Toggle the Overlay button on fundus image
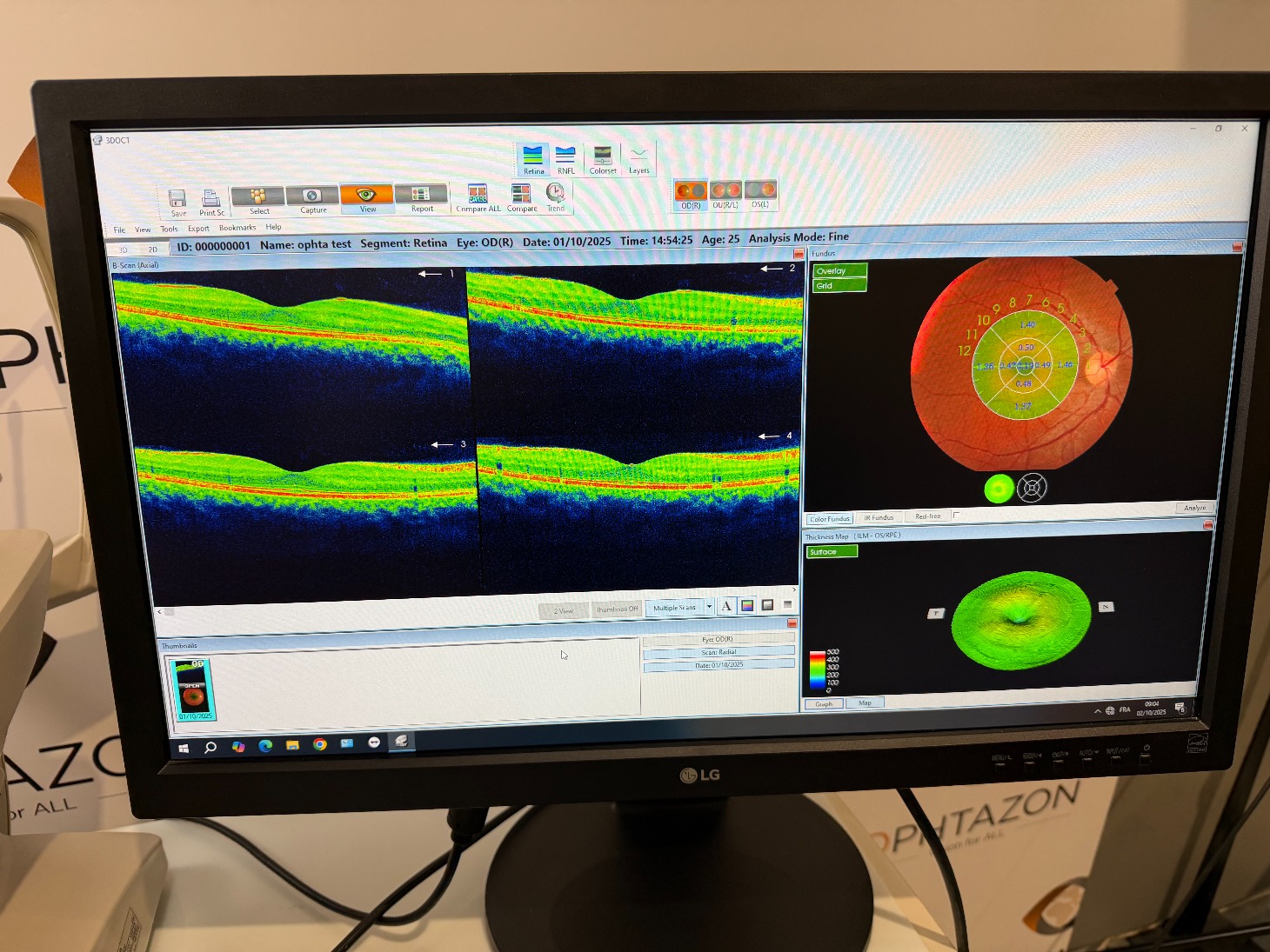Image resolution: width=1270 pixels, height=952 pixels. (839, 270)
